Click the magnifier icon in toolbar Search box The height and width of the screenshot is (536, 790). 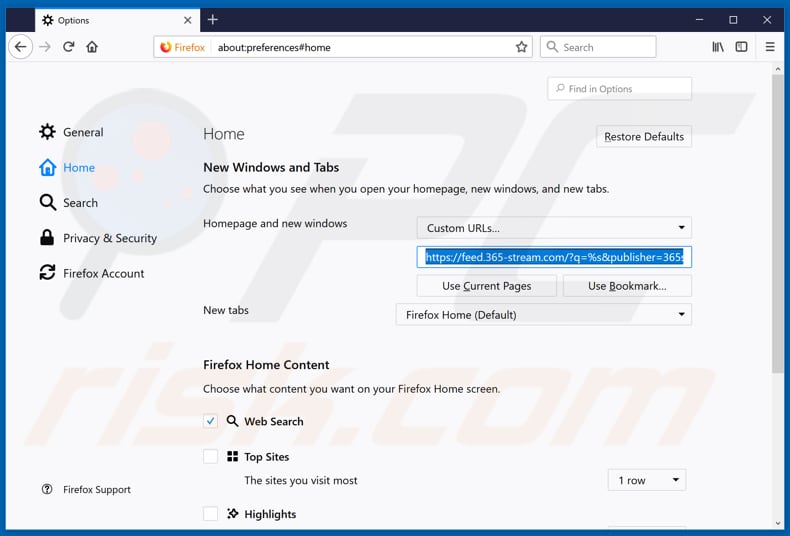pyautogui.click(x=552, y=47)
